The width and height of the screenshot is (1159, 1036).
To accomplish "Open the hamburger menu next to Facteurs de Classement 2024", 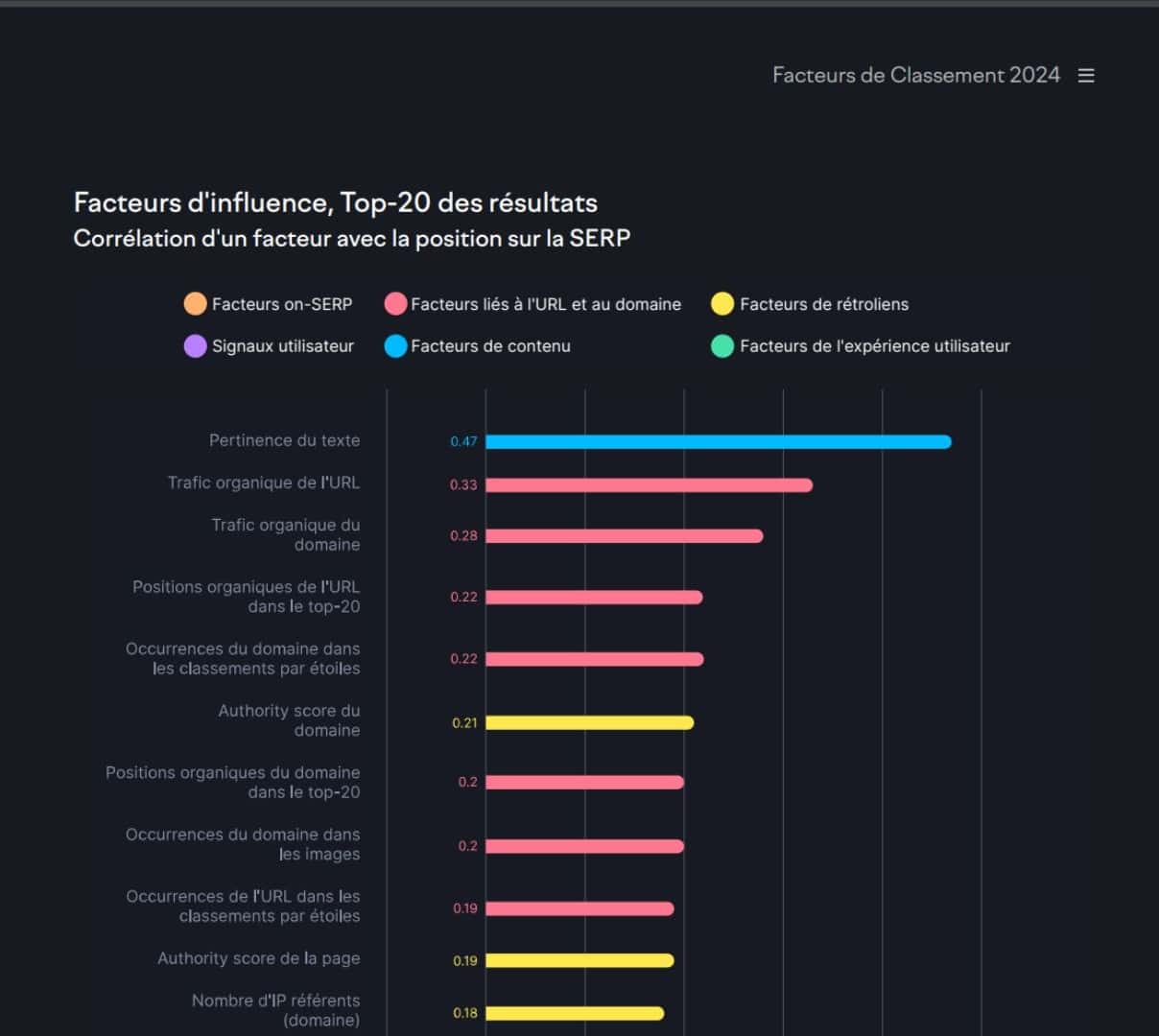I will (1086, 76).
